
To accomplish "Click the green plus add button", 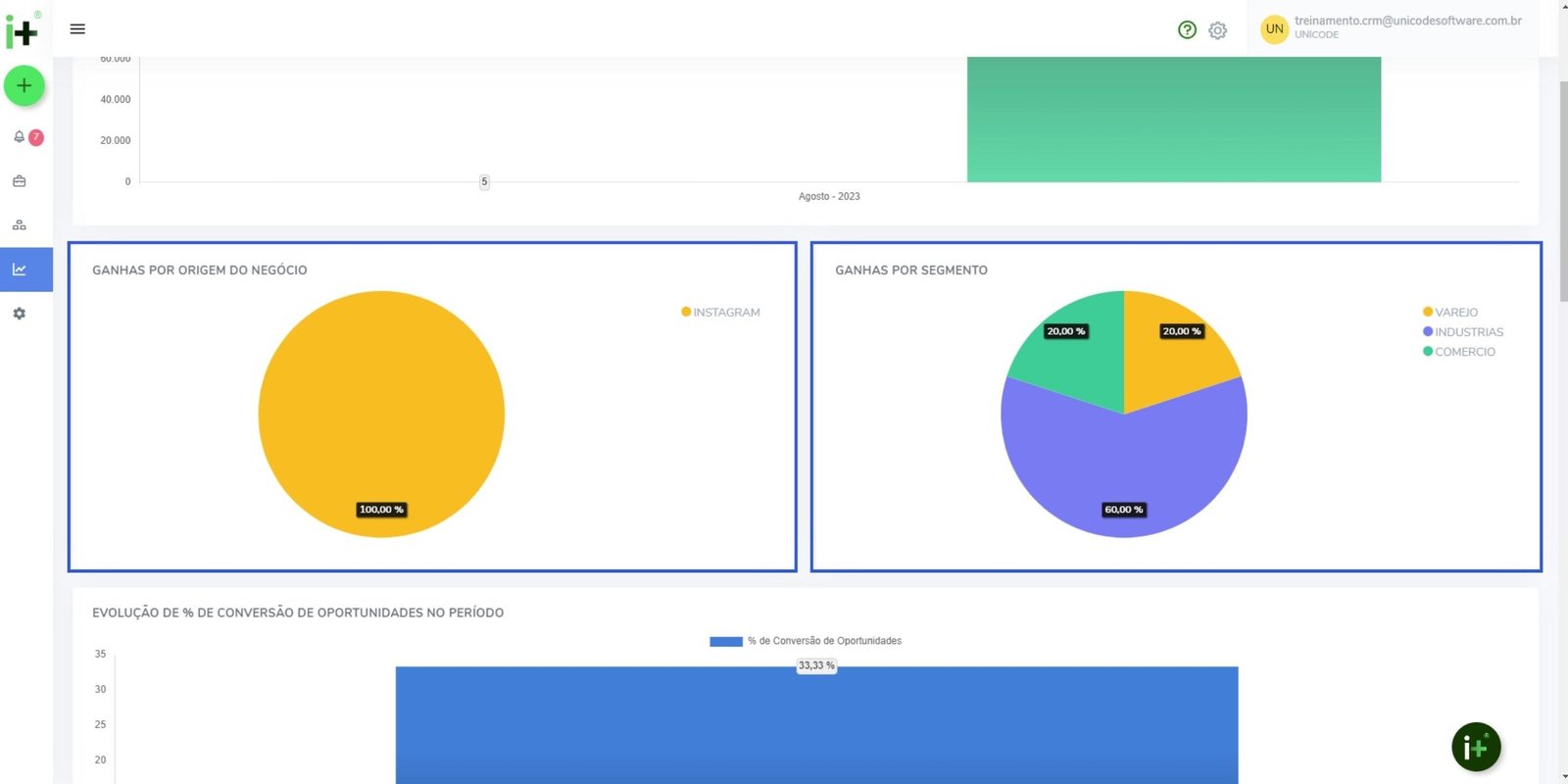I will (x=24, y=86).
